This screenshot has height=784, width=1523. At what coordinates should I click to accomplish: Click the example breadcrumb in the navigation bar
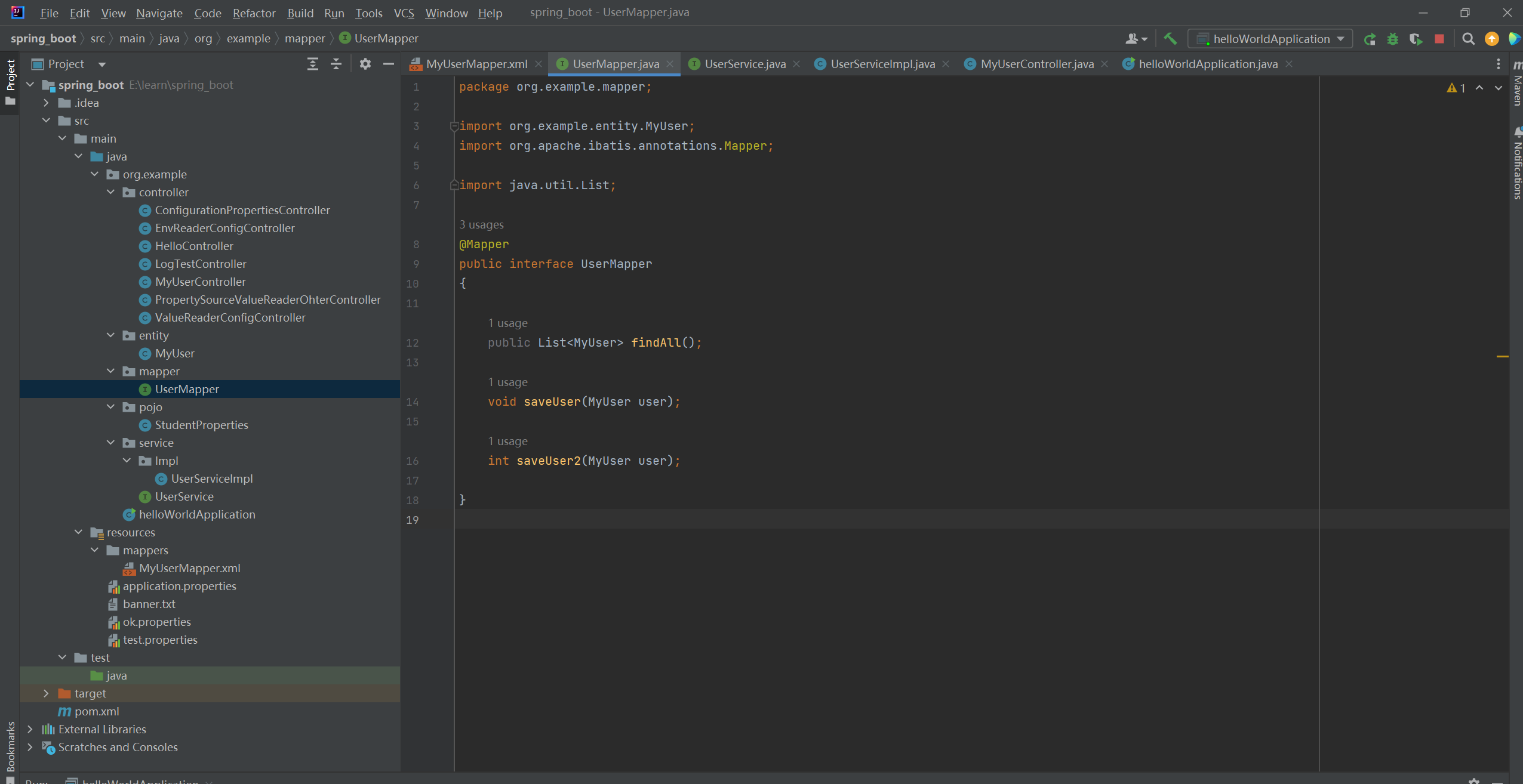pyautogui.click(x=248, y=39)
